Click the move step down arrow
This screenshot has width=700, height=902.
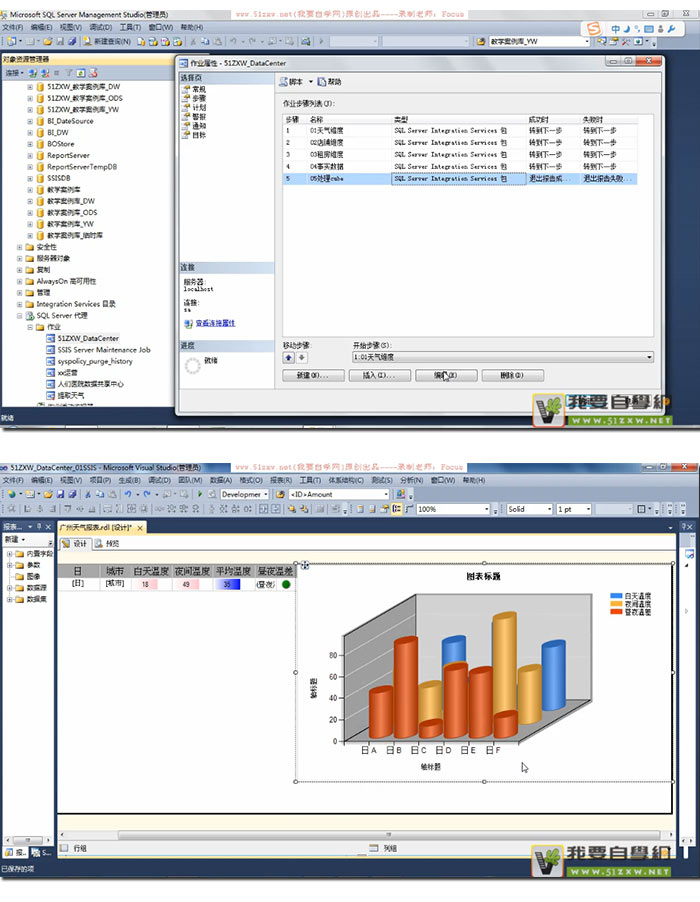(301, 358)
